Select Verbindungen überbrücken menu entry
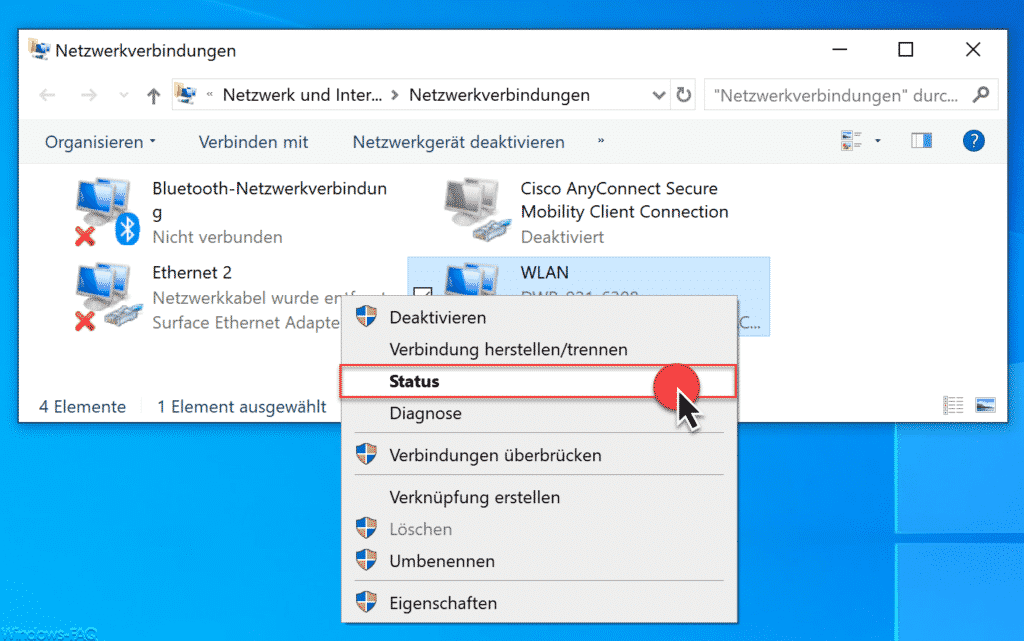The image size is (1024, 641). point(539,455)
